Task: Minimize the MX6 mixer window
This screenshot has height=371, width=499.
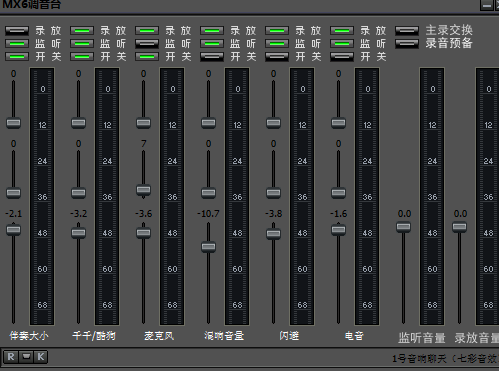Action: pos(487,5)
